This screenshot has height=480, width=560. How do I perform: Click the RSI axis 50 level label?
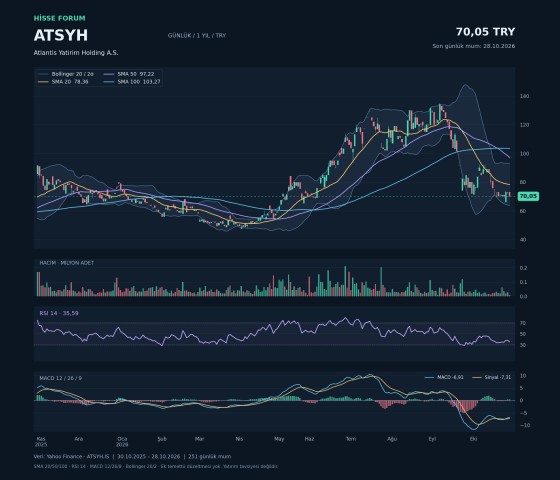(523, 334)
